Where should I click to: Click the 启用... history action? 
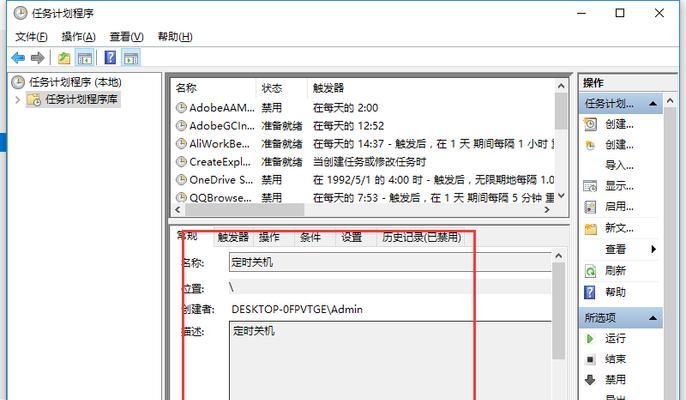[x=619, y=207]
